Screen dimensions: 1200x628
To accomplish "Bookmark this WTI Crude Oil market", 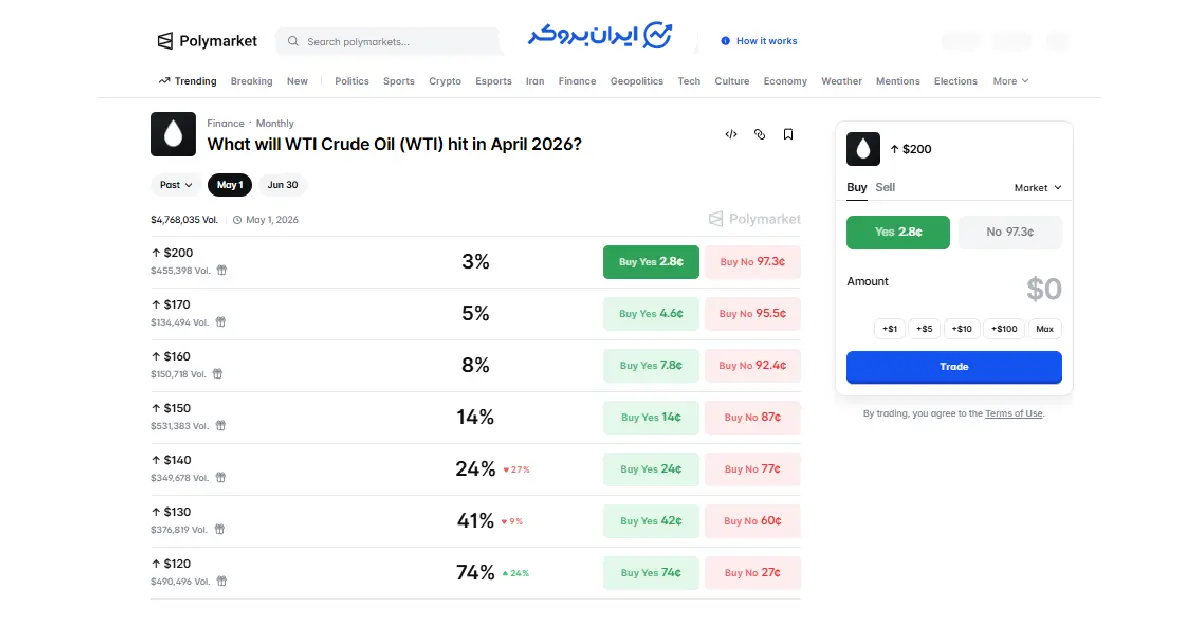I will click(x=788, y=134).
